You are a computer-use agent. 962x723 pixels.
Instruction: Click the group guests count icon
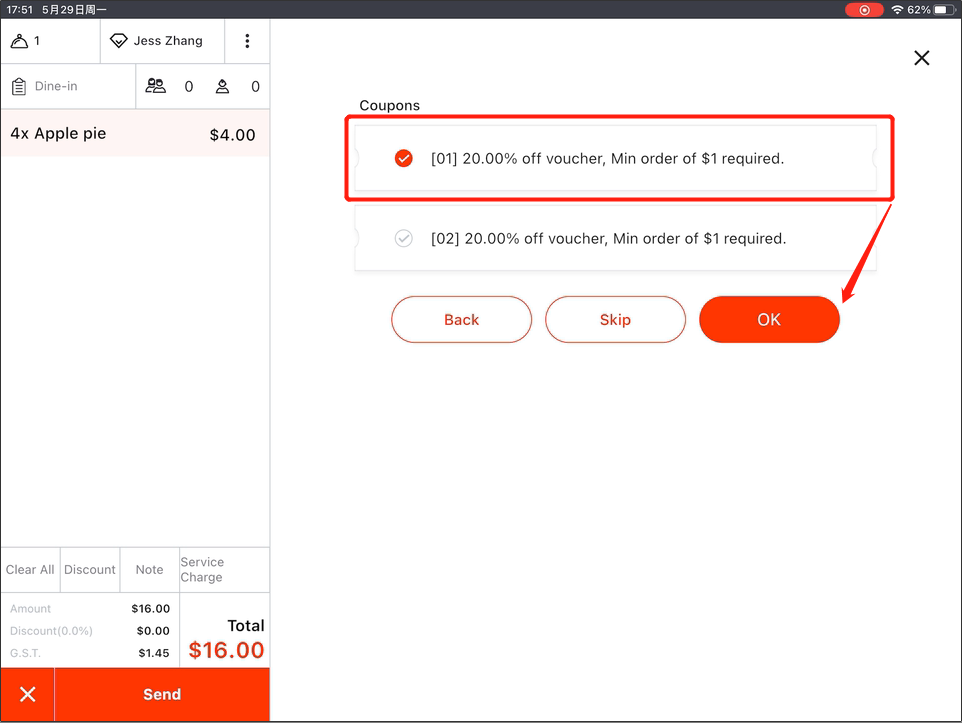point(156,86)
